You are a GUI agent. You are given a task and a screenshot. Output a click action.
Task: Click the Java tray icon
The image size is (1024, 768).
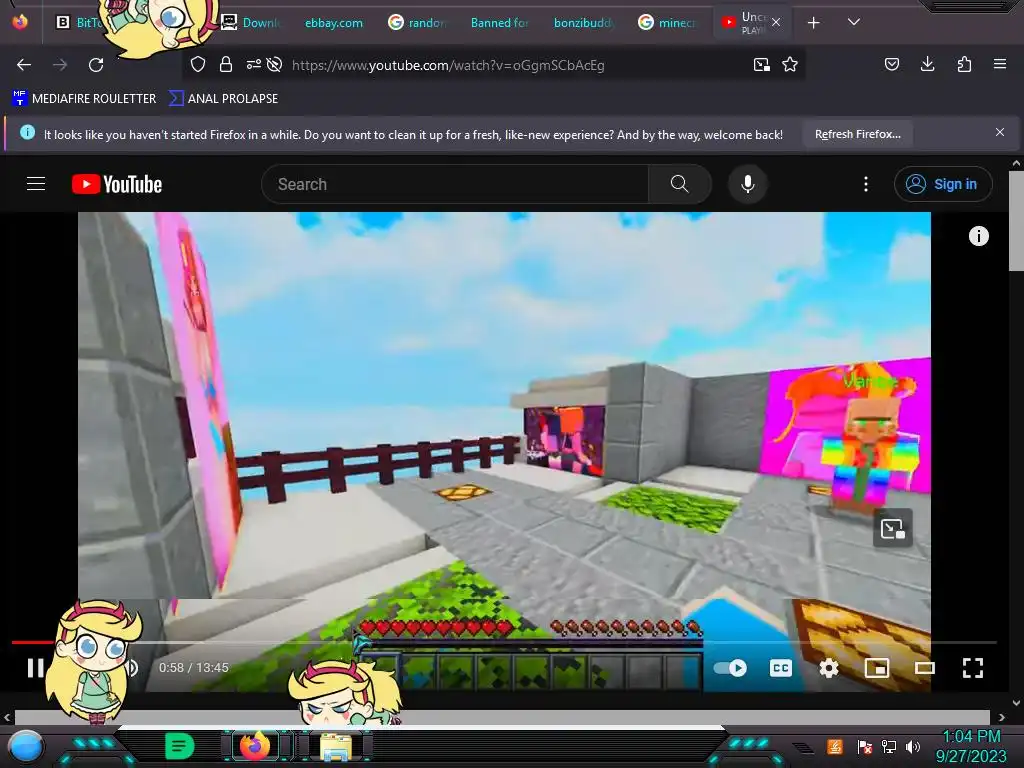click(x=835, y=746)
